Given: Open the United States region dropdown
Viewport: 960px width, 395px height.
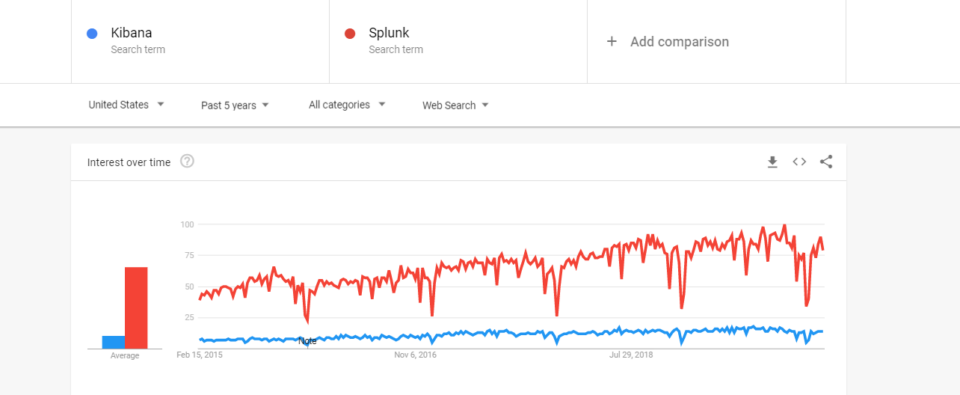Looking at the screenshot, I should point(126,105).
